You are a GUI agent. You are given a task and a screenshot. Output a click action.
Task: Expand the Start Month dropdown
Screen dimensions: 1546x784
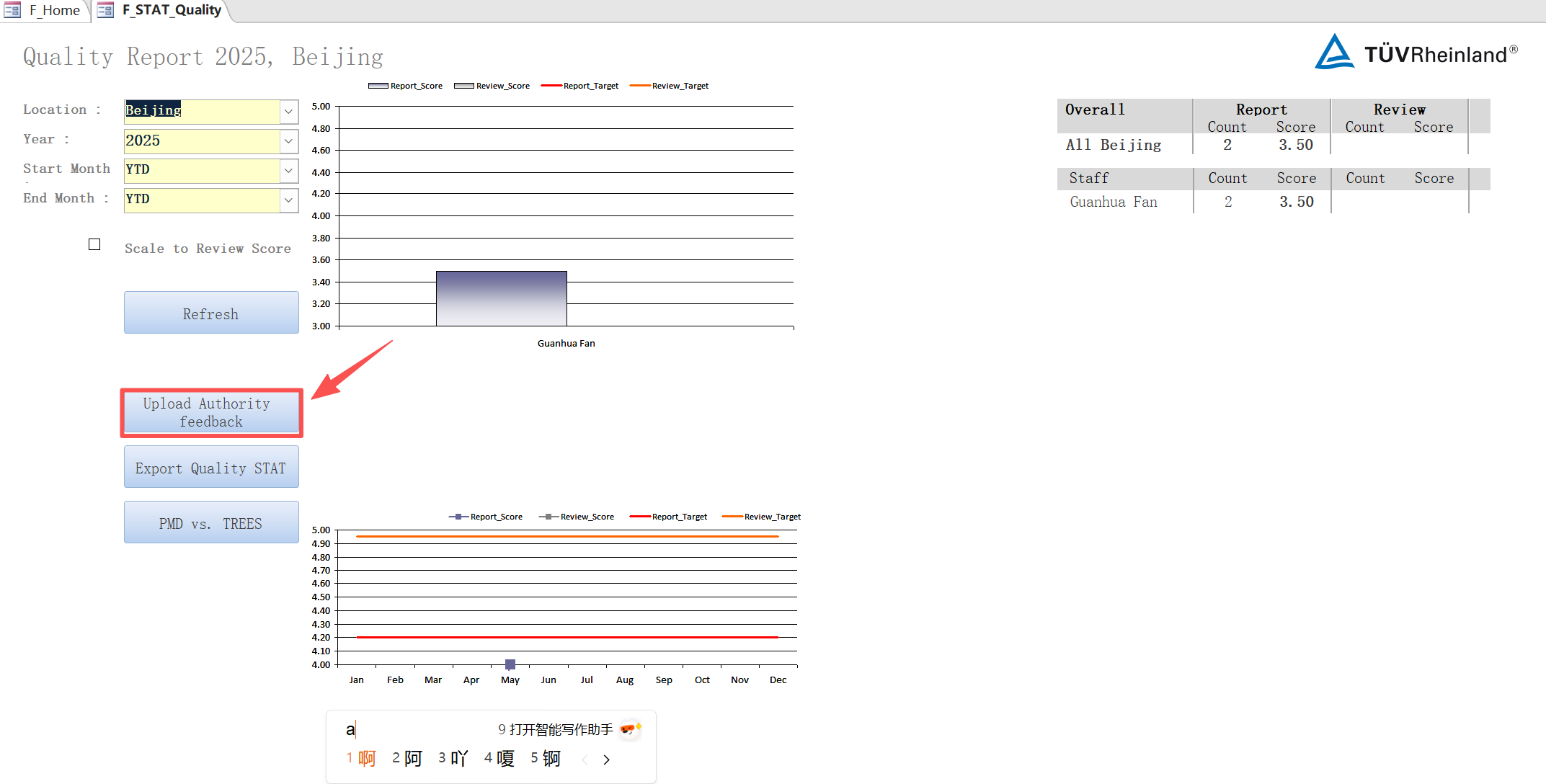tap(288, 170)
